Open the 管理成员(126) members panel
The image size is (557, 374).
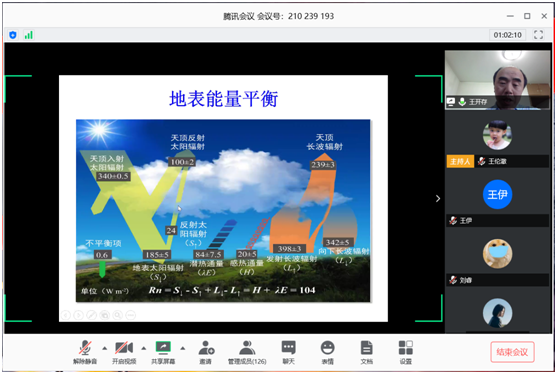pos(247,352)
